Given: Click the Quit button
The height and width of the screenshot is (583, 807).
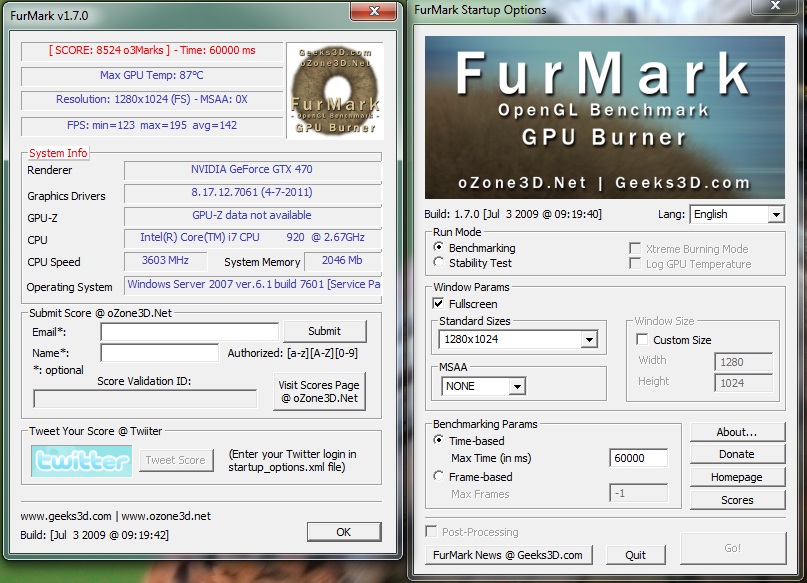Looking at the screenshot, I should 636,555.
